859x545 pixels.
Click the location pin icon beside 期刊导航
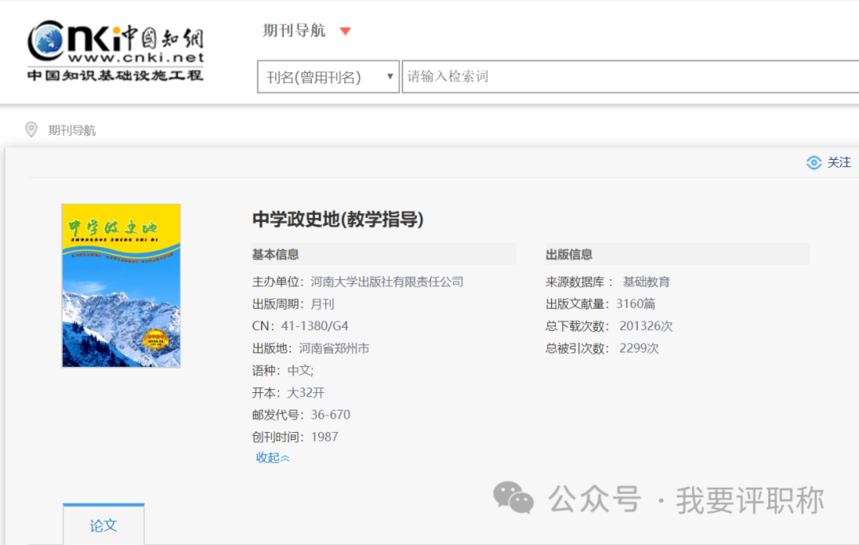31,130
